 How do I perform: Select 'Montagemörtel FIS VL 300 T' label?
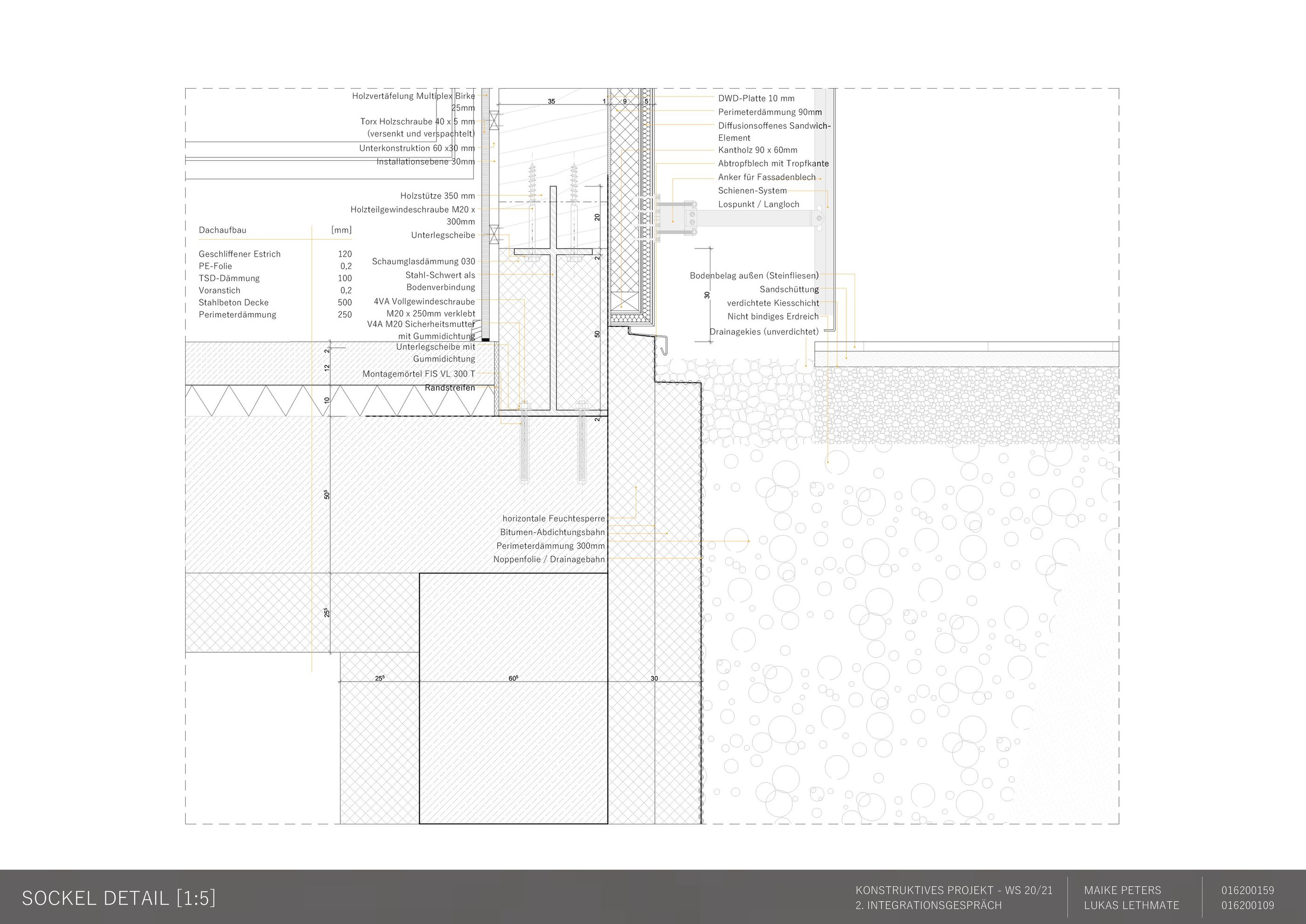[x=418, y=374]
